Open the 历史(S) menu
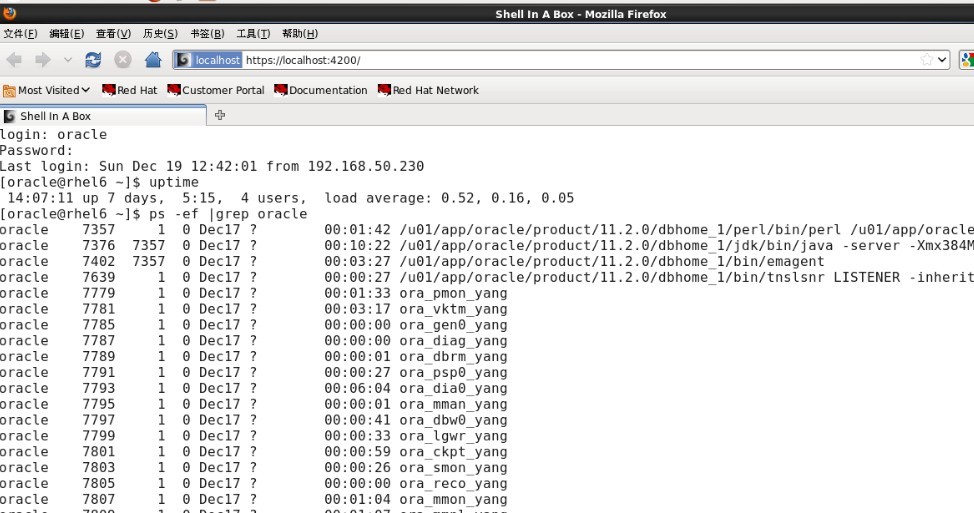974x513 pixels. coord(160,34)
